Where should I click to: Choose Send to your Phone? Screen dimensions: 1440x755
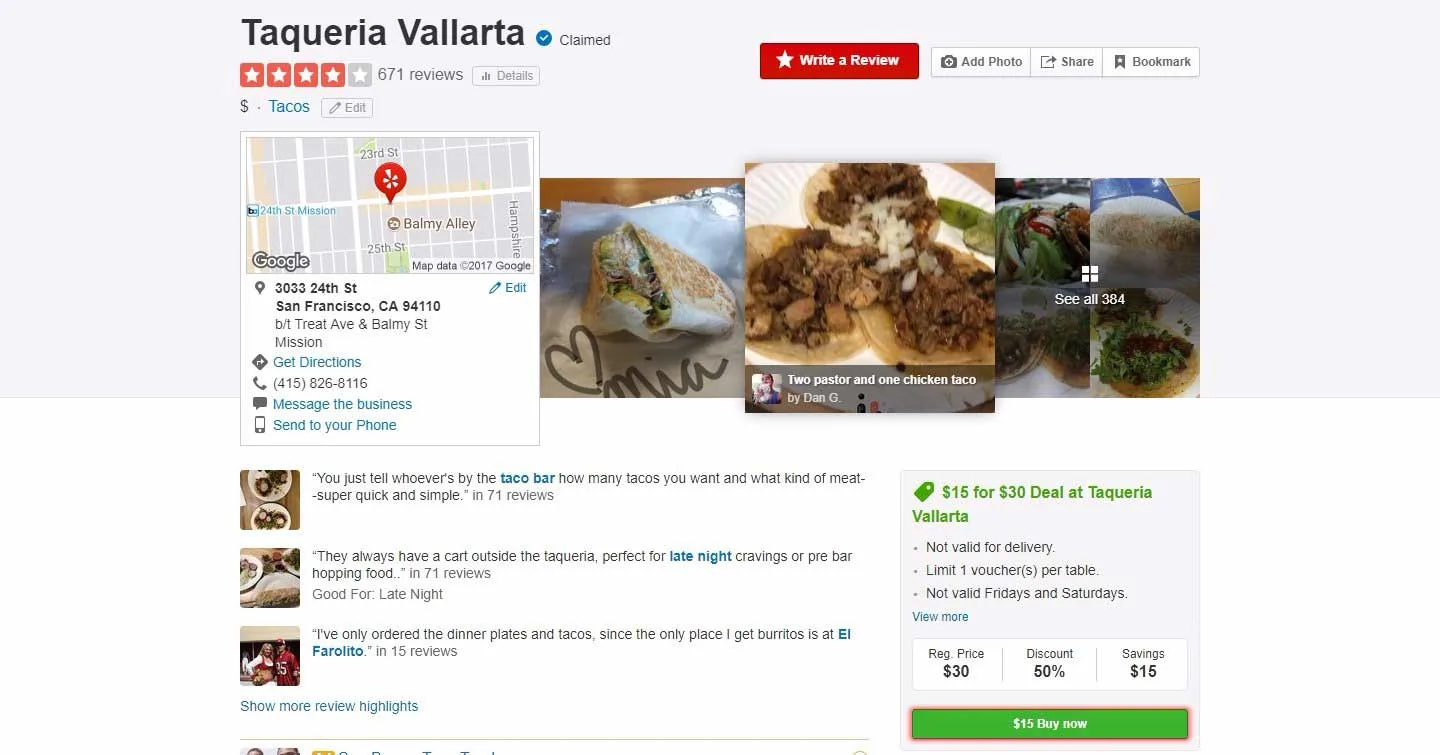pos(334,425)
